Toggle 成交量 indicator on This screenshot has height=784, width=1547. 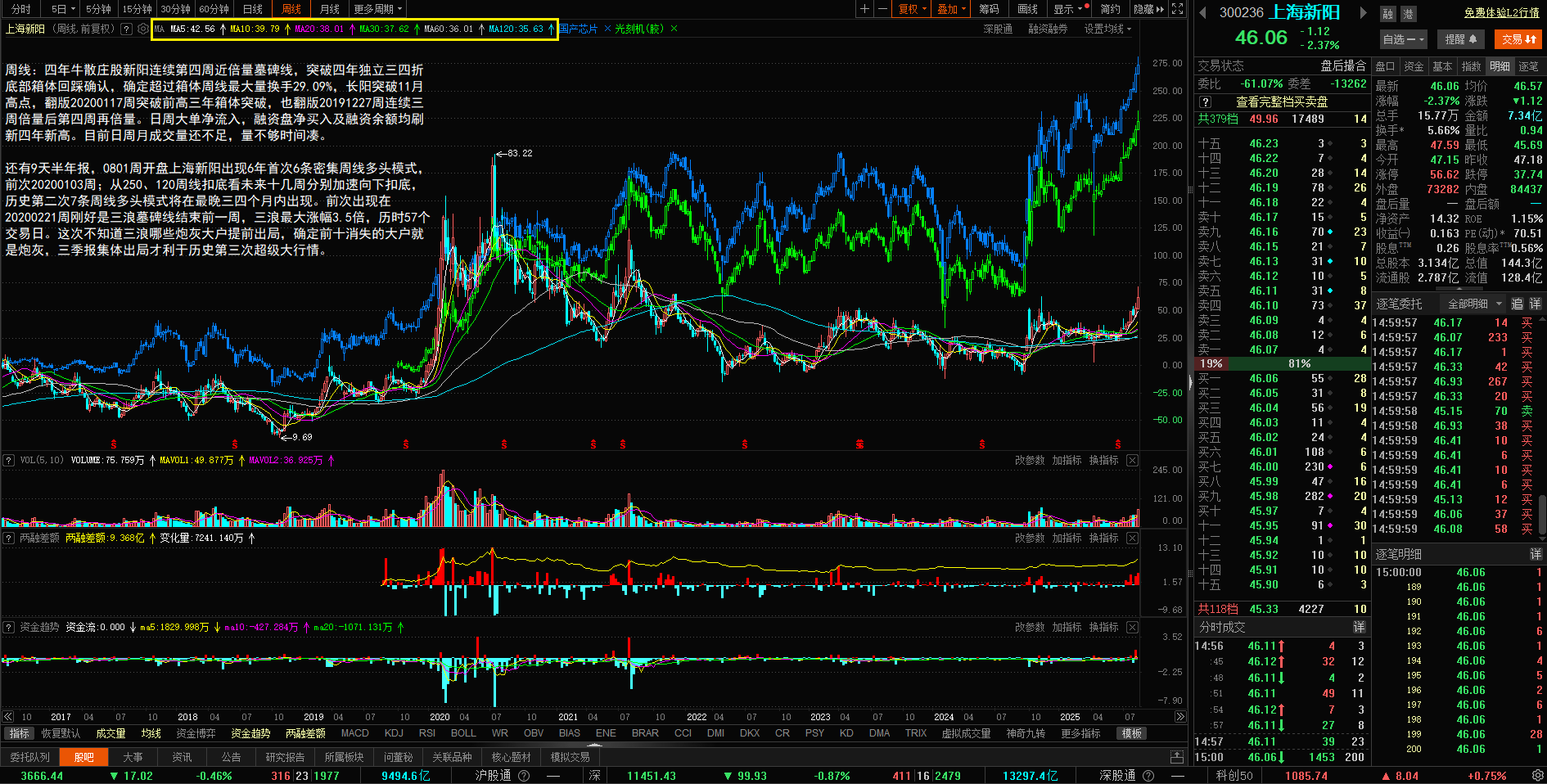tap(110, 733)
